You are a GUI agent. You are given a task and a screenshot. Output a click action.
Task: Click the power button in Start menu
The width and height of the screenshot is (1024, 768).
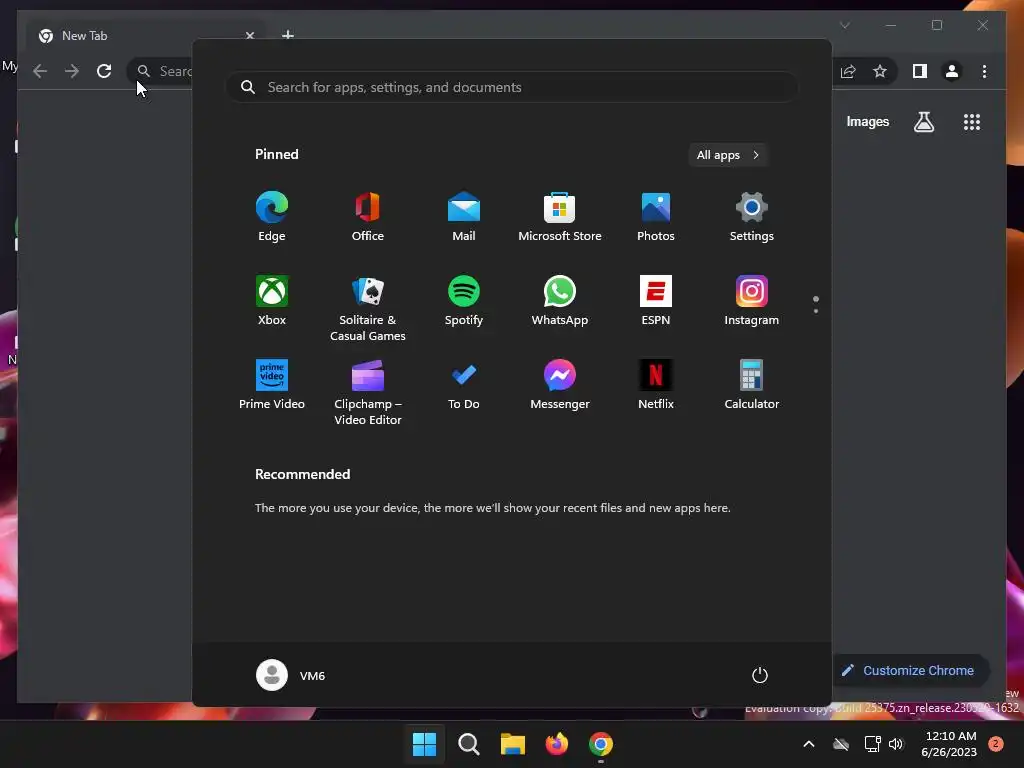[760, 675]
